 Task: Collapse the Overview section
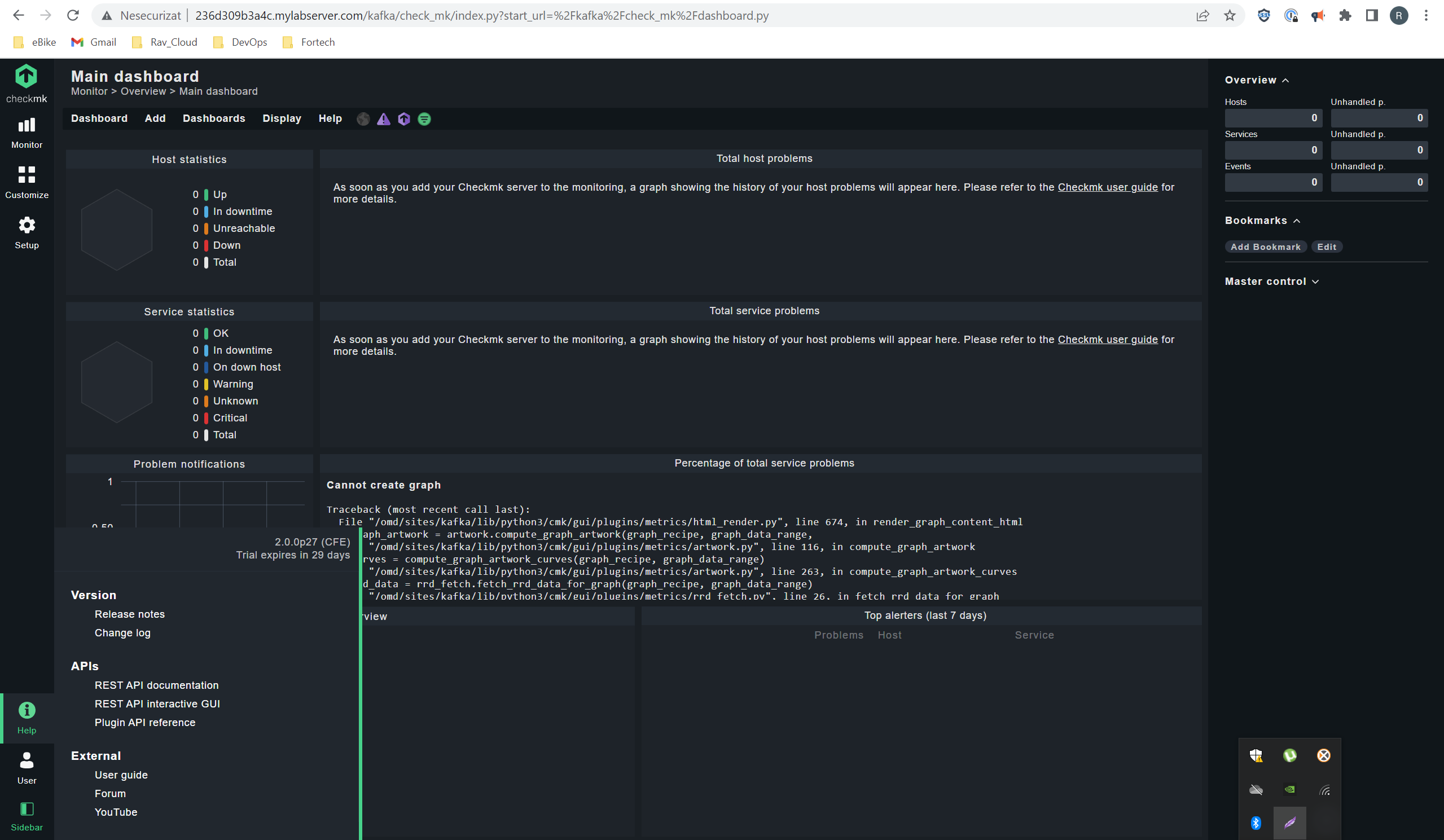(x=1287, y=80)
